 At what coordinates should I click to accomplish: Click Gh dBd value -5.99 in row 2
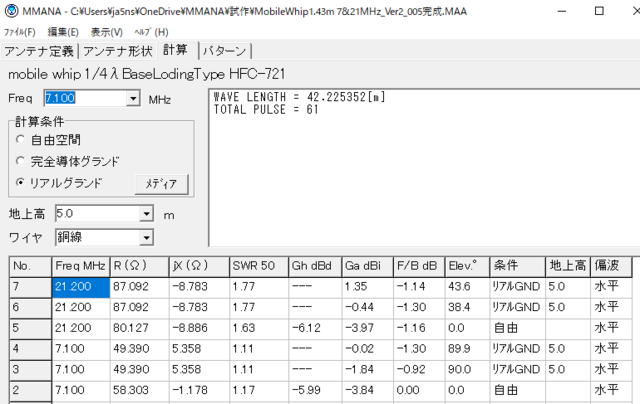click(315, 391)
